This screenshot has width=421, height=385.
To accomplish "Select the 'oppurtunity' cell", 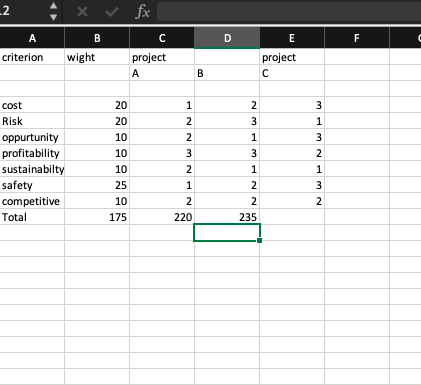I will tap(32, 137).
